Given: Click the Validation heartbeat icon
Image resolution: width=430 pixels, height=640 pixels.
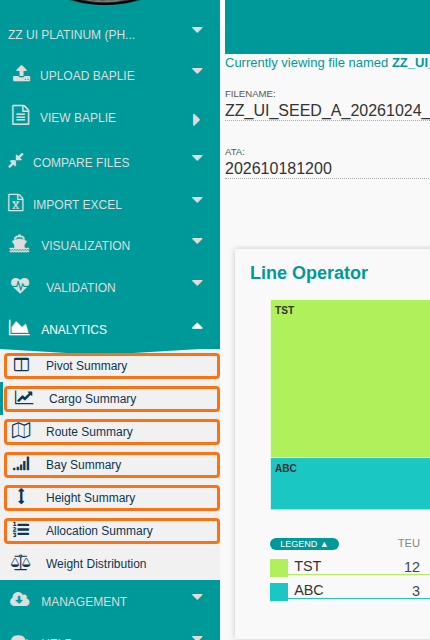Looking at the screenshot, I should [x=20, y=285].
